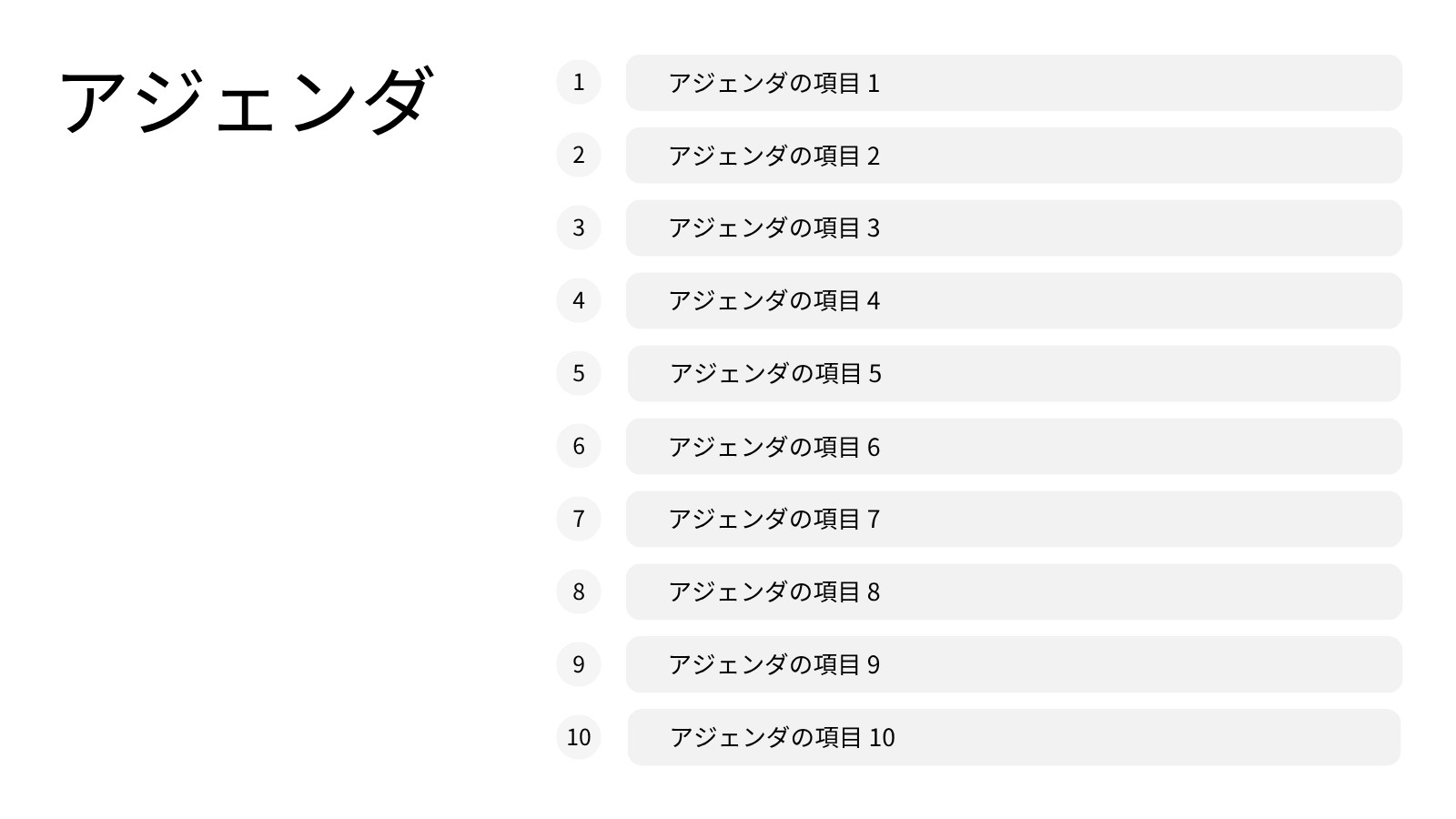Click the アジェンダ title text
Screen dimensions: 1456x819
[x=245, y=101]
